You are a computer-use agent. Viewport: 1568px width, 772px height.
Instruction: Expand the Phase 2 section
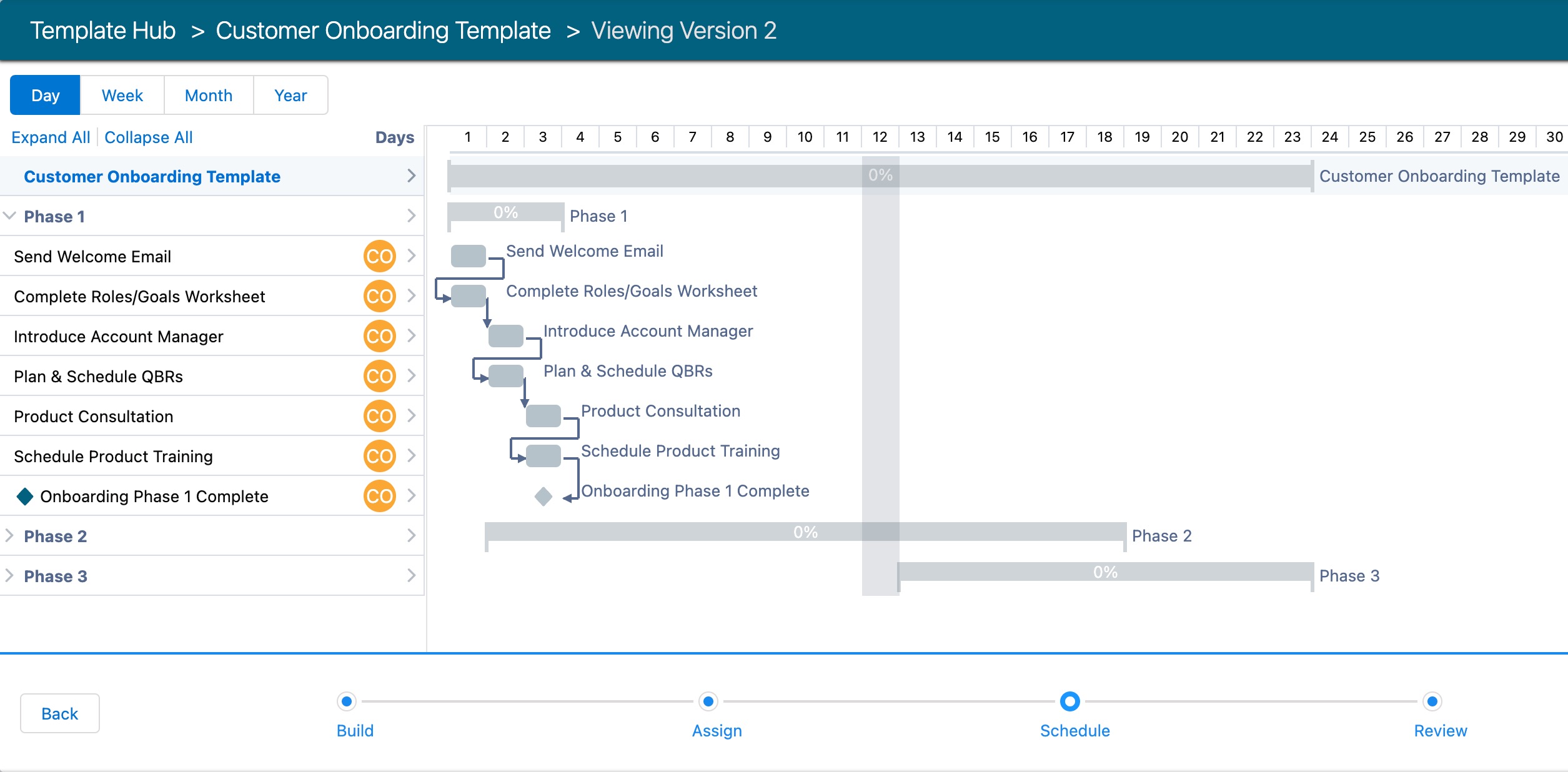[x=9, y=536]
